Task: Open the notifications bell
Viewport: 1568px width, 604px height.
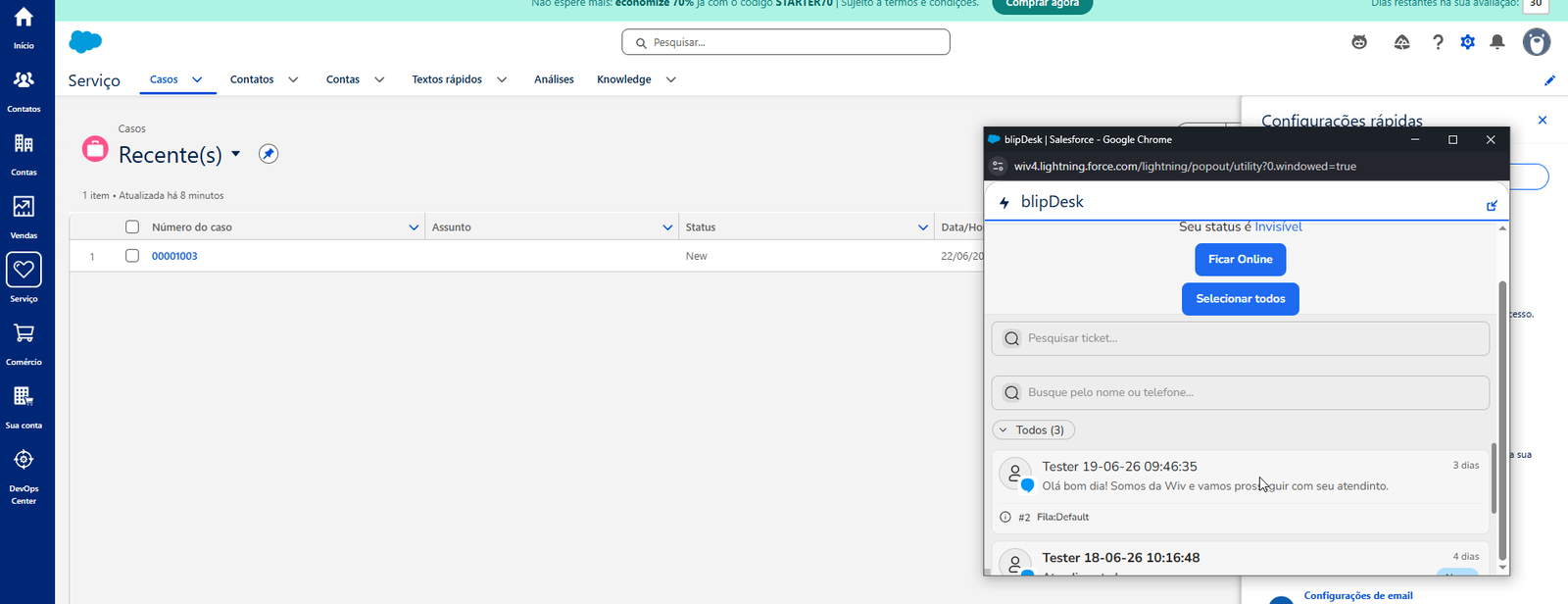Action: [x=1497, y=42]
